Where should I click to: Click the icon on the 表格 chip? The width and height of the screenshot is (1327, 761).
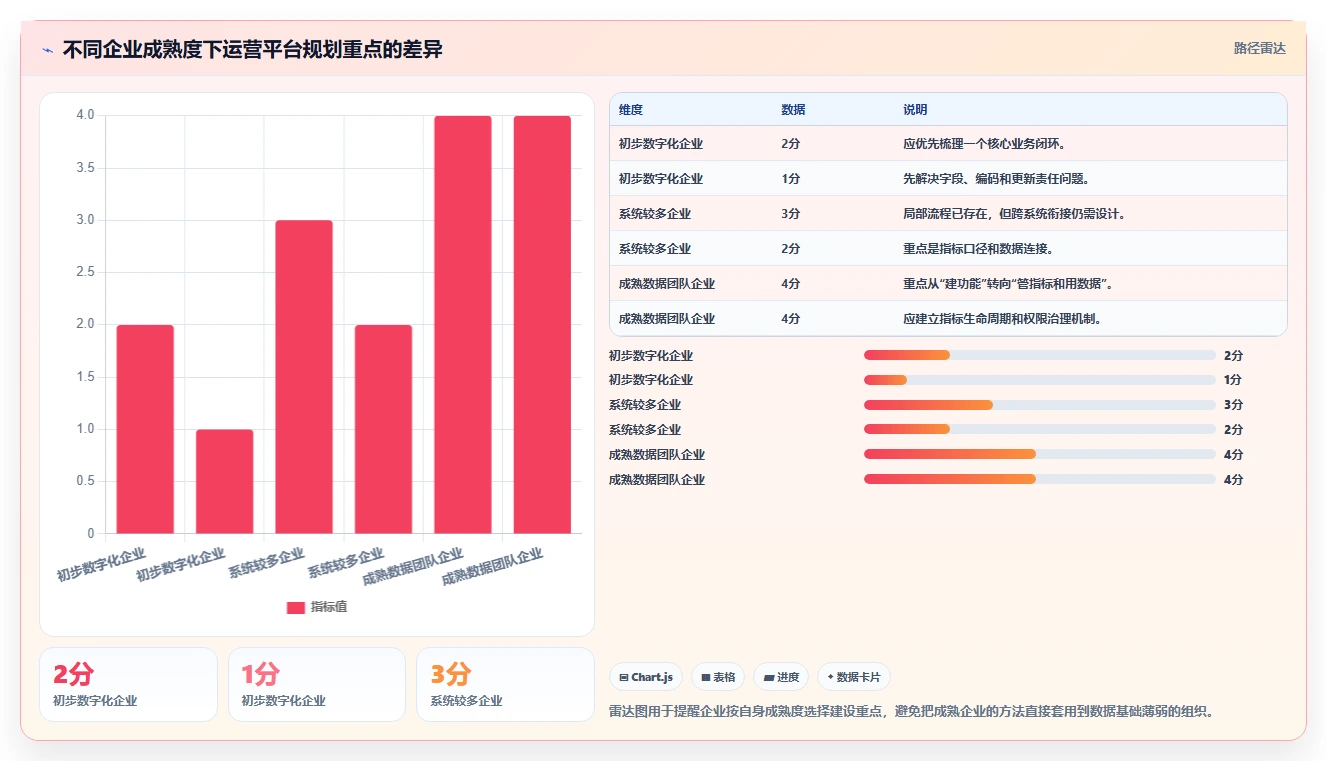(706, 677)
